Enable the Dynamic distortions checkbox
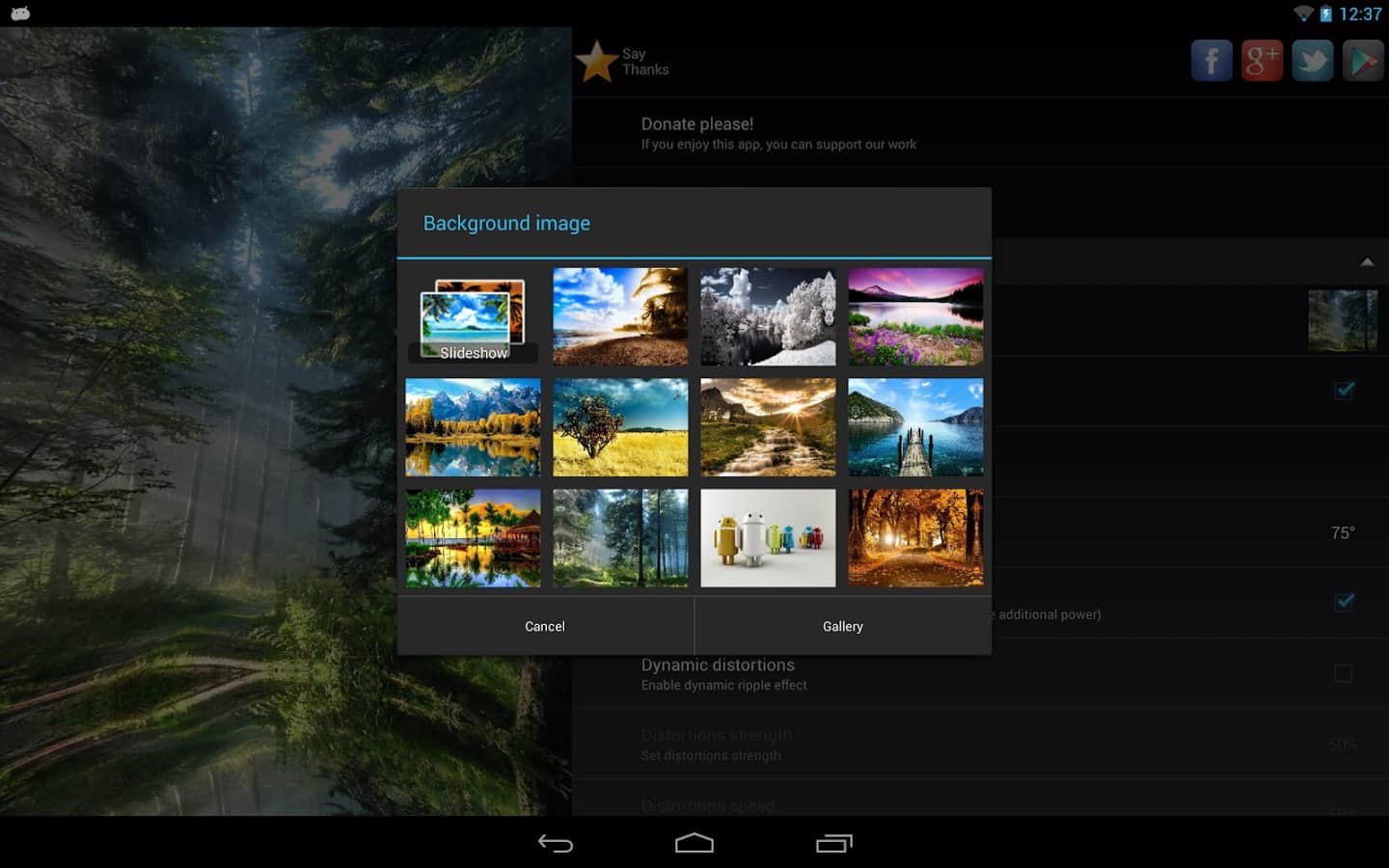Image resolution: width=1389 pixels, height=868 pixels. pyautogui.click(x=1343, y=673)
